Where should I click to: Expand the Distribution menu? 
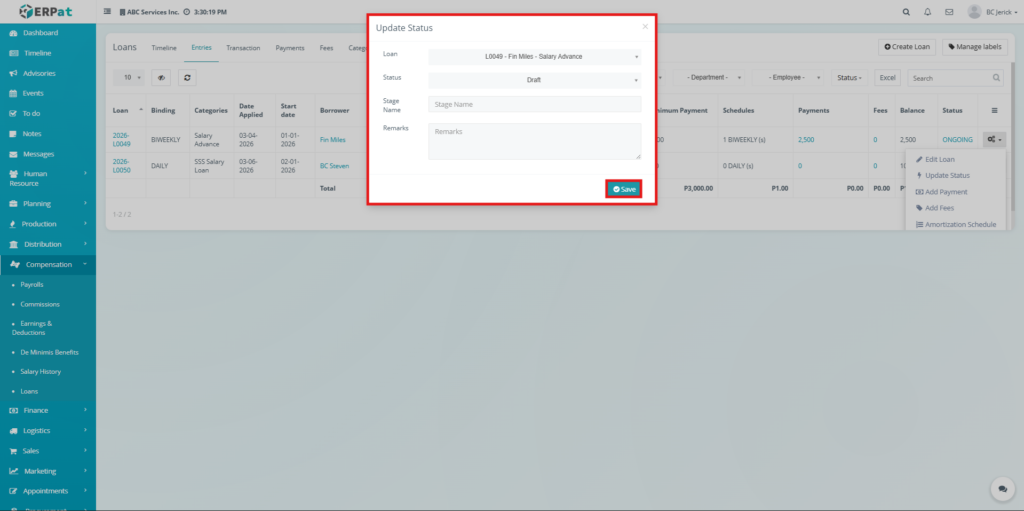48,244
